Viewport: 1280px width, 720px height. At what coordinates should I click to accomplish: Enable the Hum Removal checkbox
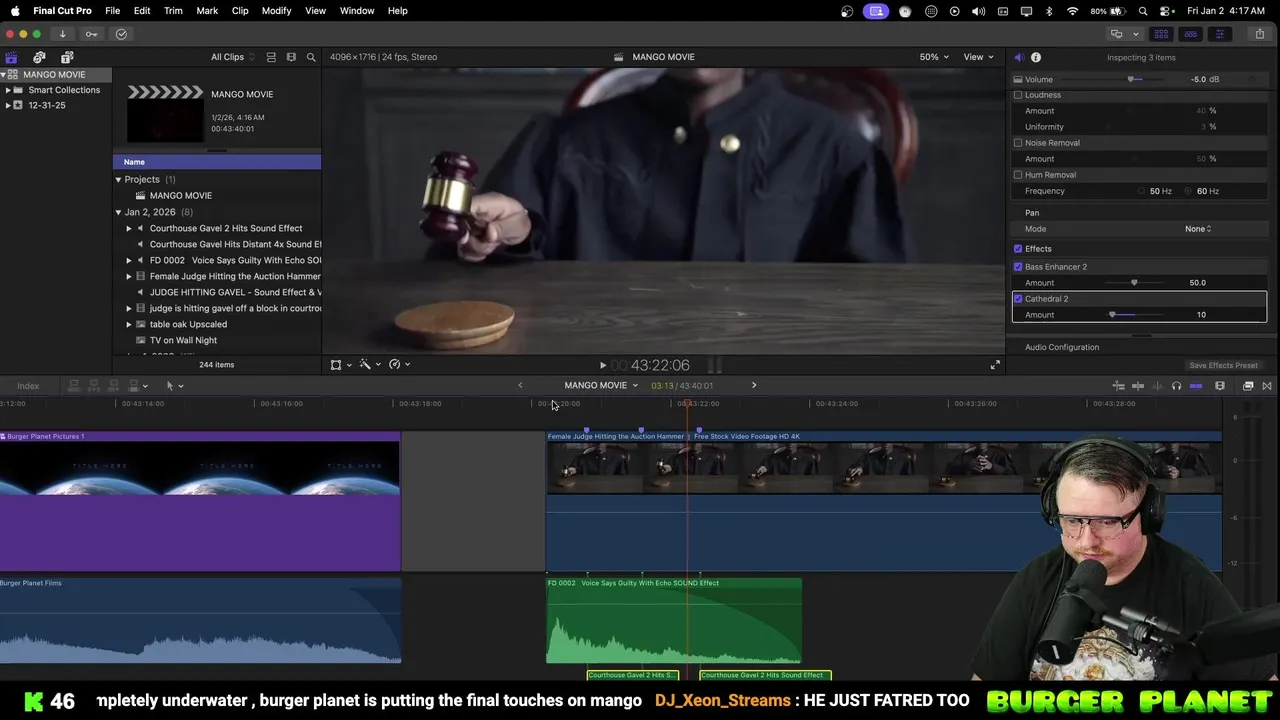pos(1018,175)
